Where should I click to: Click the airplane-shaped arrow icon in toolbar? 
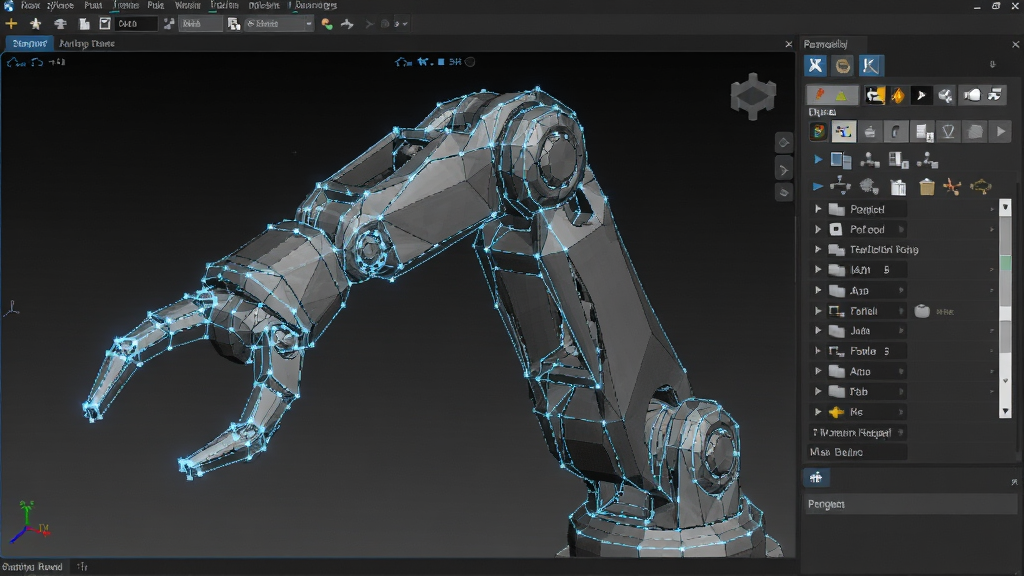(347, 24)
